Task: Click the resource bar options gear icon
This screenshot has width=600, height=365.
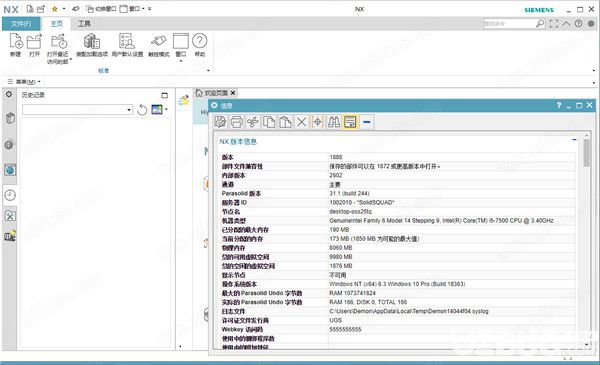Action: (x=9, y=94)
